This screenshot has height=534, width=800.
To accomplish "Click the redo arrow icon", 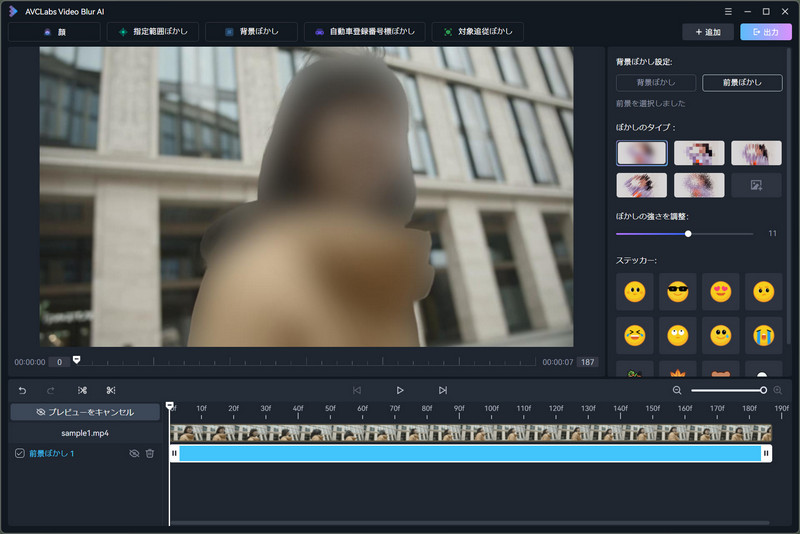I will 51,391.
